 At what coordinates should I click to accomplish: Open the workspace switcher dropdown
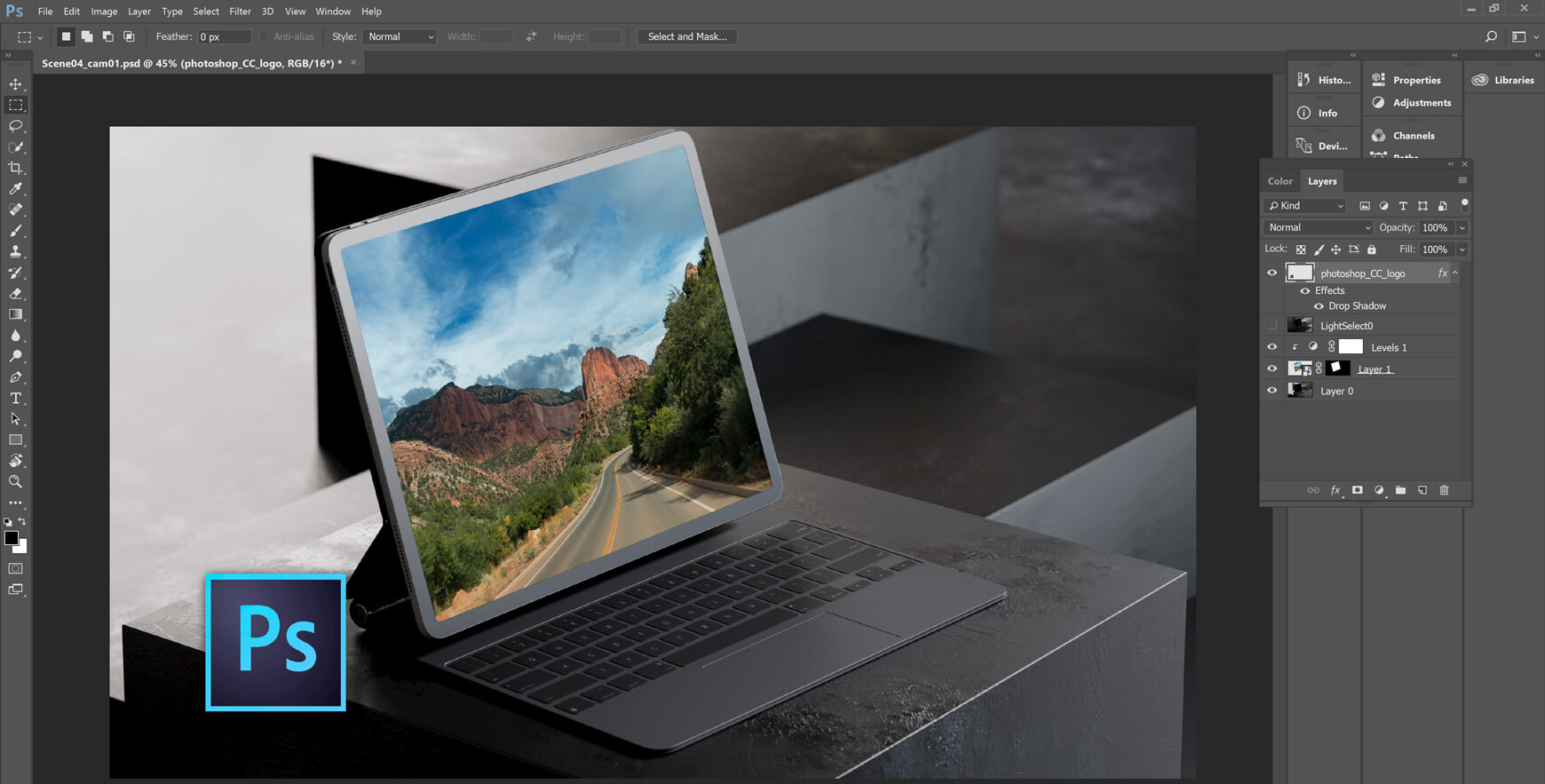pyautogui.click(x=1524, y=37)
